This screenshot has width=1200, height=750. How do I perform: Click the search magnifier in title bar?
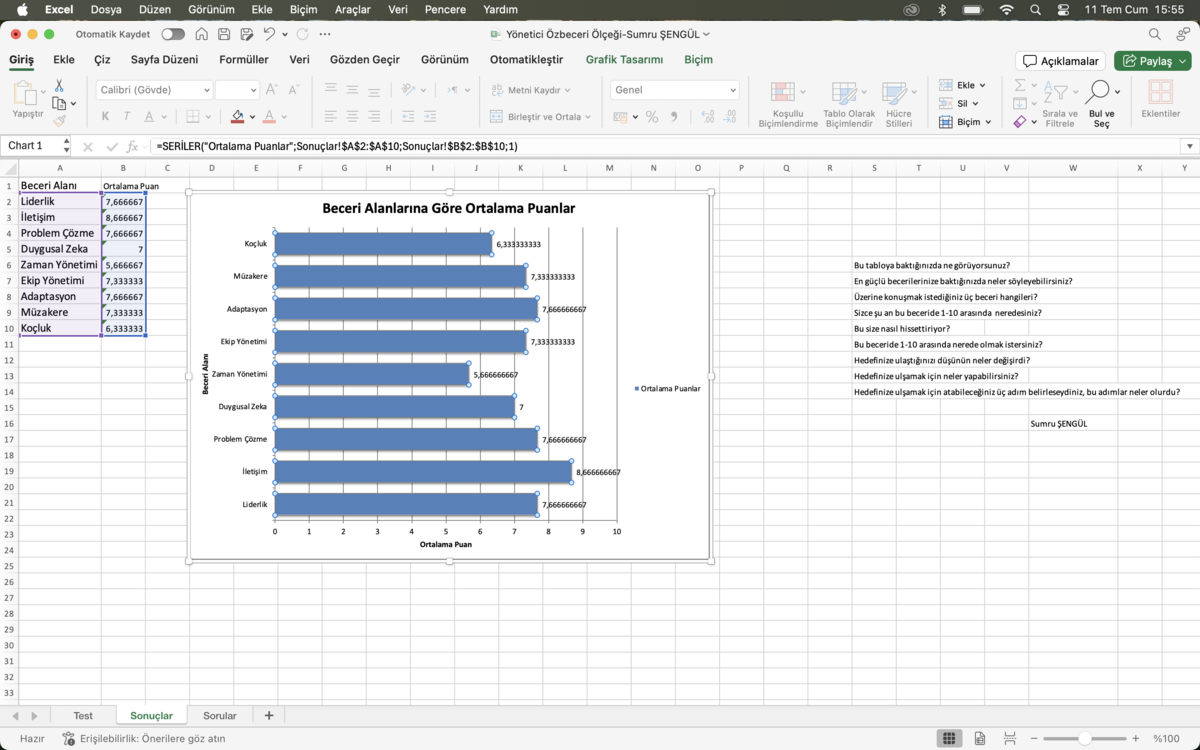pyautogui.click(x=1155, y=34)
